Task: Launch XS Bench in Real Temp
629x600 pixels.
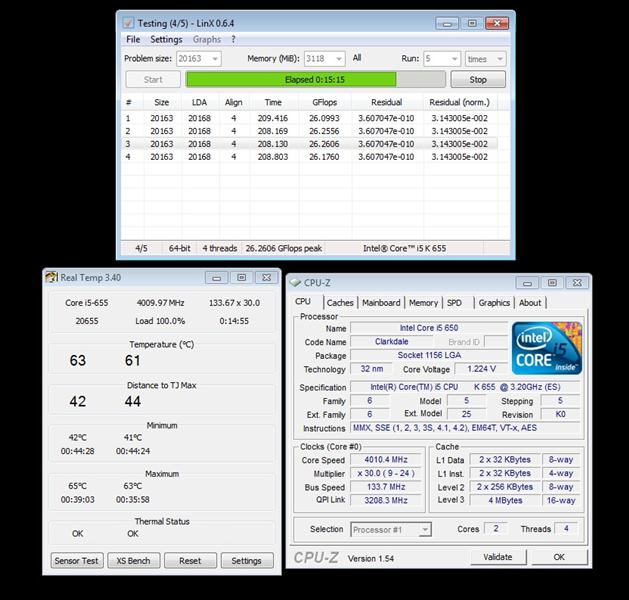Action: [x=133, y=561]
